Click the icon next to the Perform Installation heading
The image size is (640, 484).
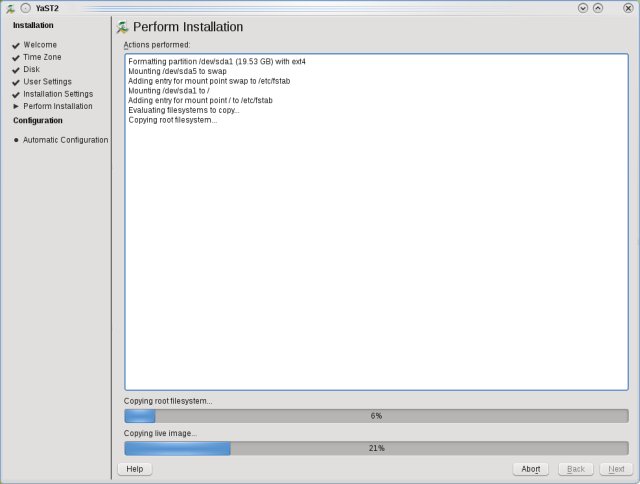click(122, 27)
